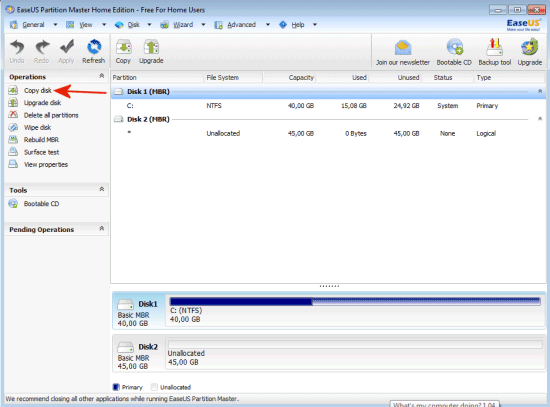Click the View properties link

click(46, 165)
